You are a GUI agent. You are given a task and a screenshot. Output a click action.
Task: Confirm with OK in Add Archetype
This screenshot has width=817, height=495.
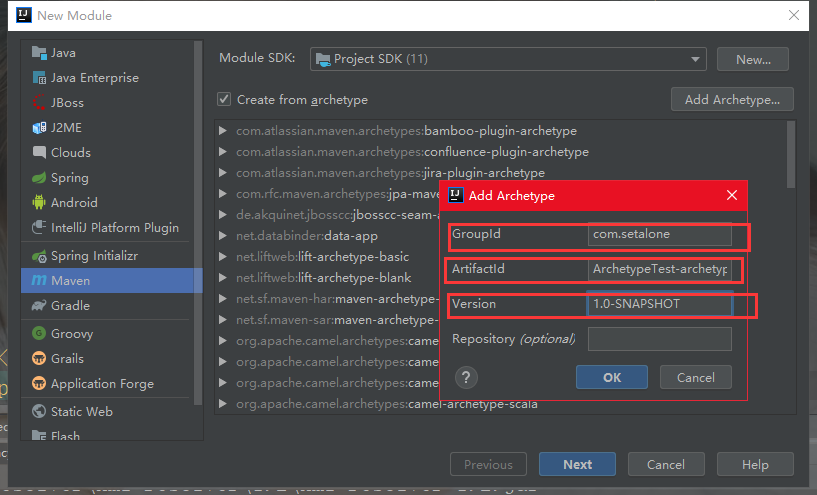[612, 377]
